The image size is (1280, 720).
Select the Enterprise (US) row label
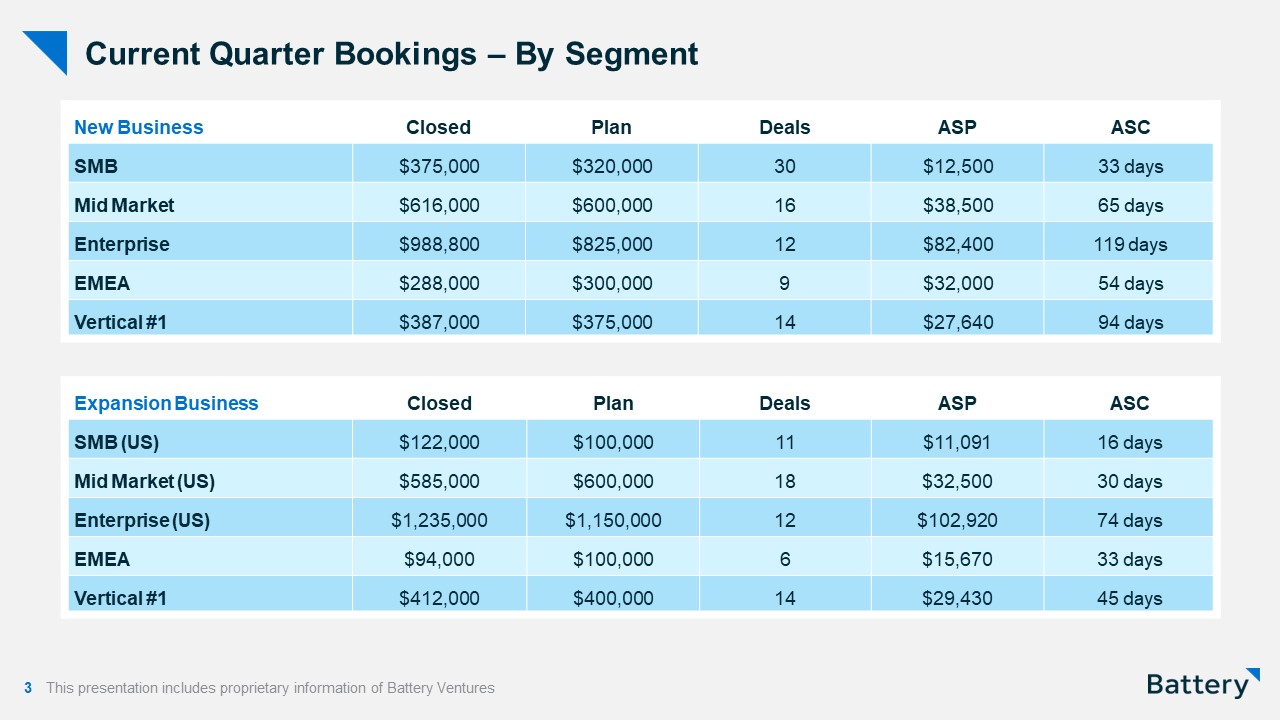pyautogui.click(x=142, y=520)
